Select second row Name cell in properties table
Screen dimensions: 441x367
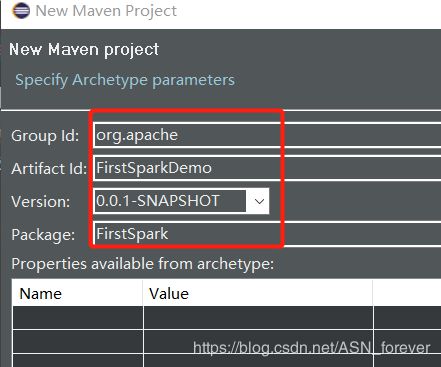78,342
